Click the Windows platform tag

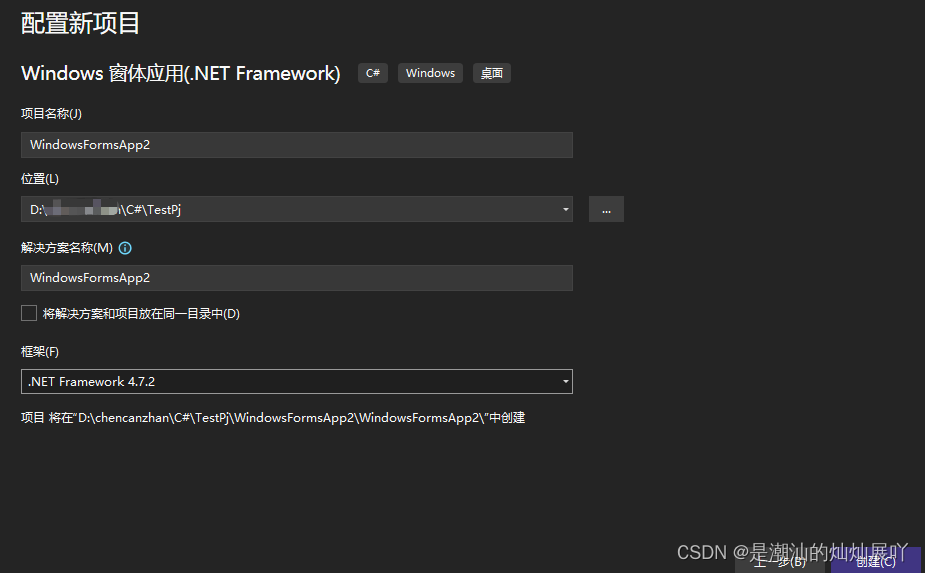click(x=430, y=73)
